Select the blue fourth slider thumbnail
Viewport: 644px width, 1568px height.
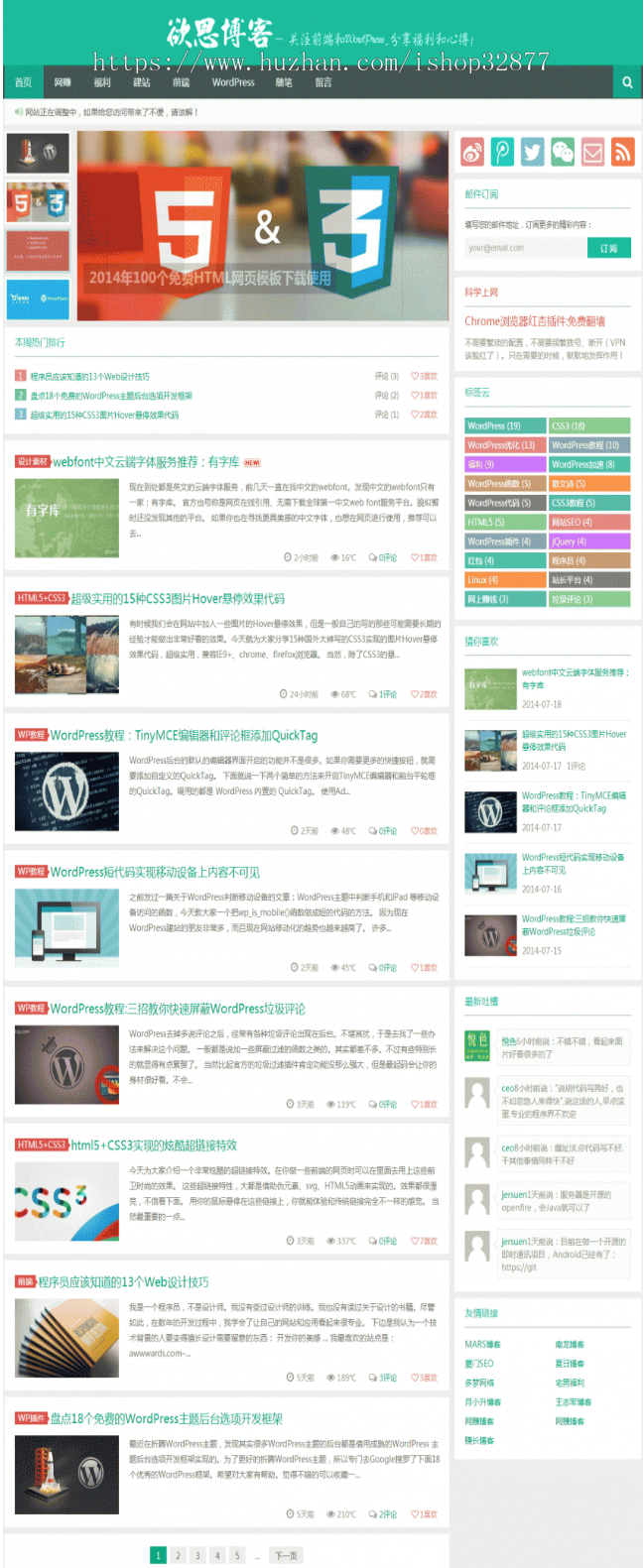(x=38, y=299)
